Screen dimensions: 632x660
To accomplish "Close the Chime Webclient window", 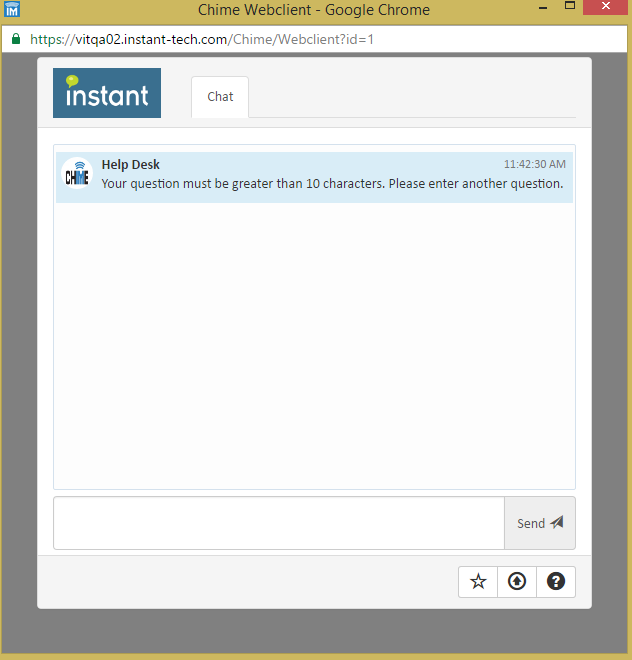I will tap(606, 6).
